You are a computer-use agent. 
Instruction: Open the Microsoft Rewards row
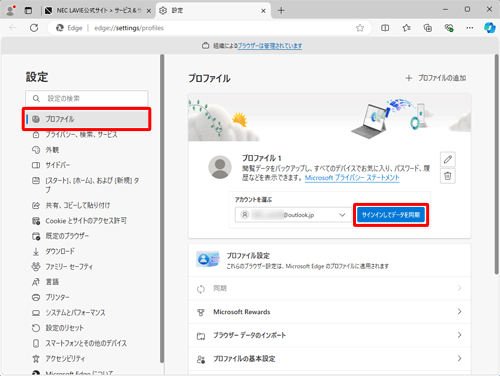click(330, 312)
